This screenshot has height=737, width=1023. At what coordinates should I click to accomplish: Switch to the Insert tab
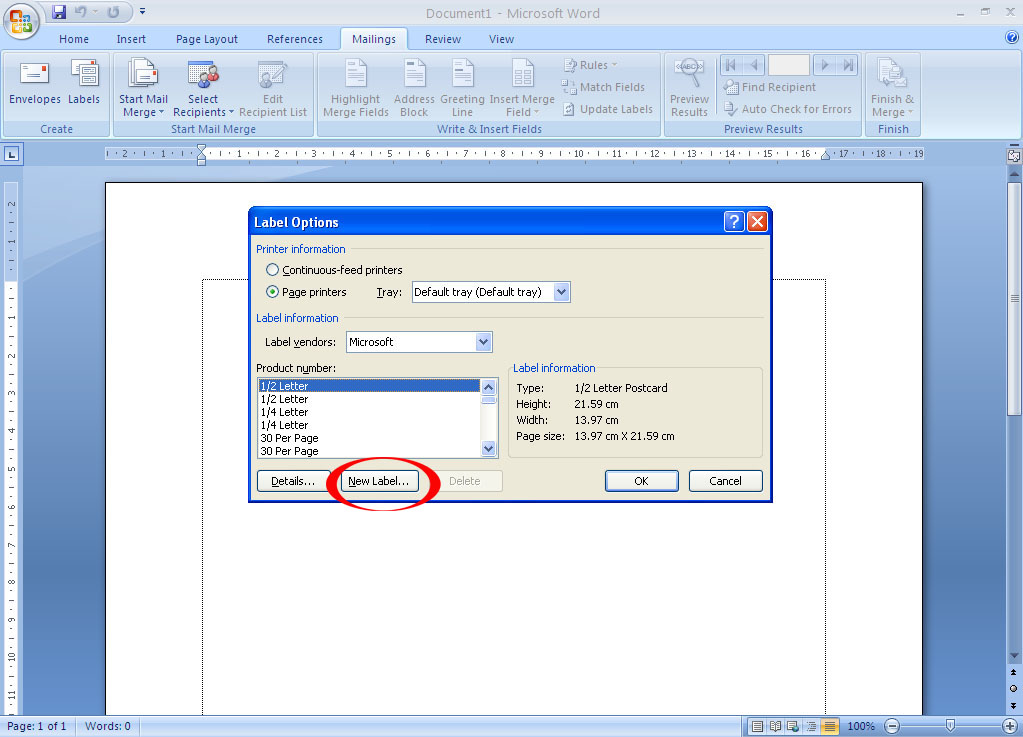tap(131, 39)
